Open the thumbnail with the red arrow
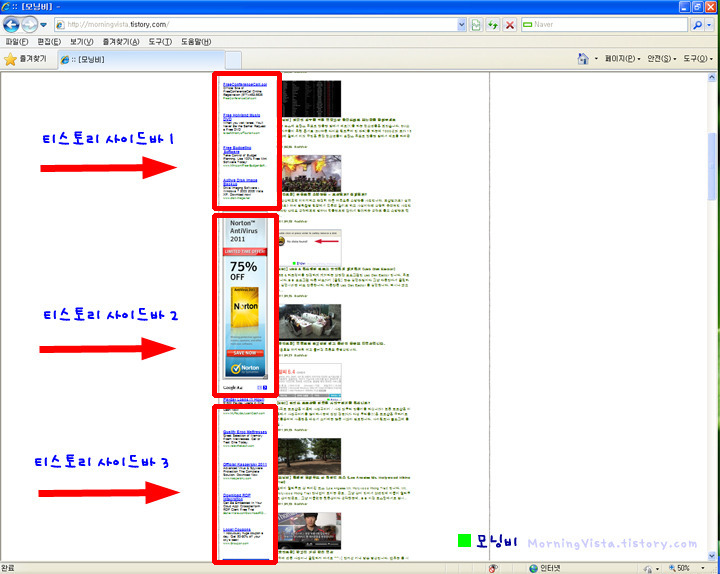Viewport: 720px width, 574px height. click(x=310, y=248)
